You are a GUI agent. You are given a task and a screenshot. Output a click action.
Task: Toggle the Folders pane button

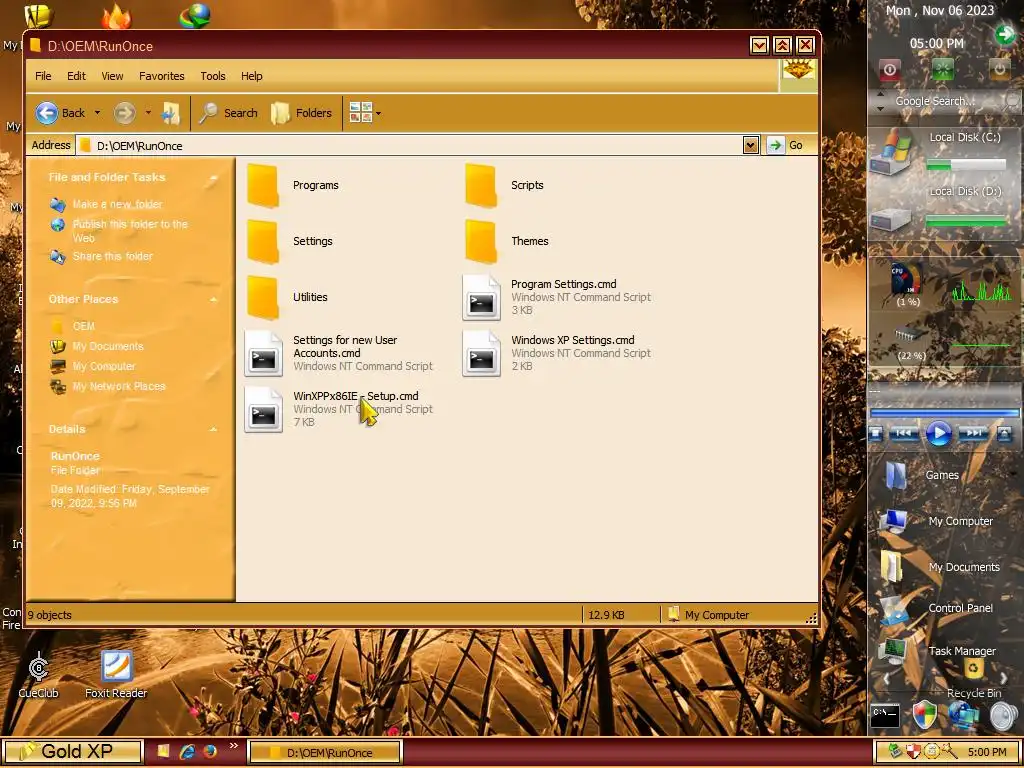[302, 113]
